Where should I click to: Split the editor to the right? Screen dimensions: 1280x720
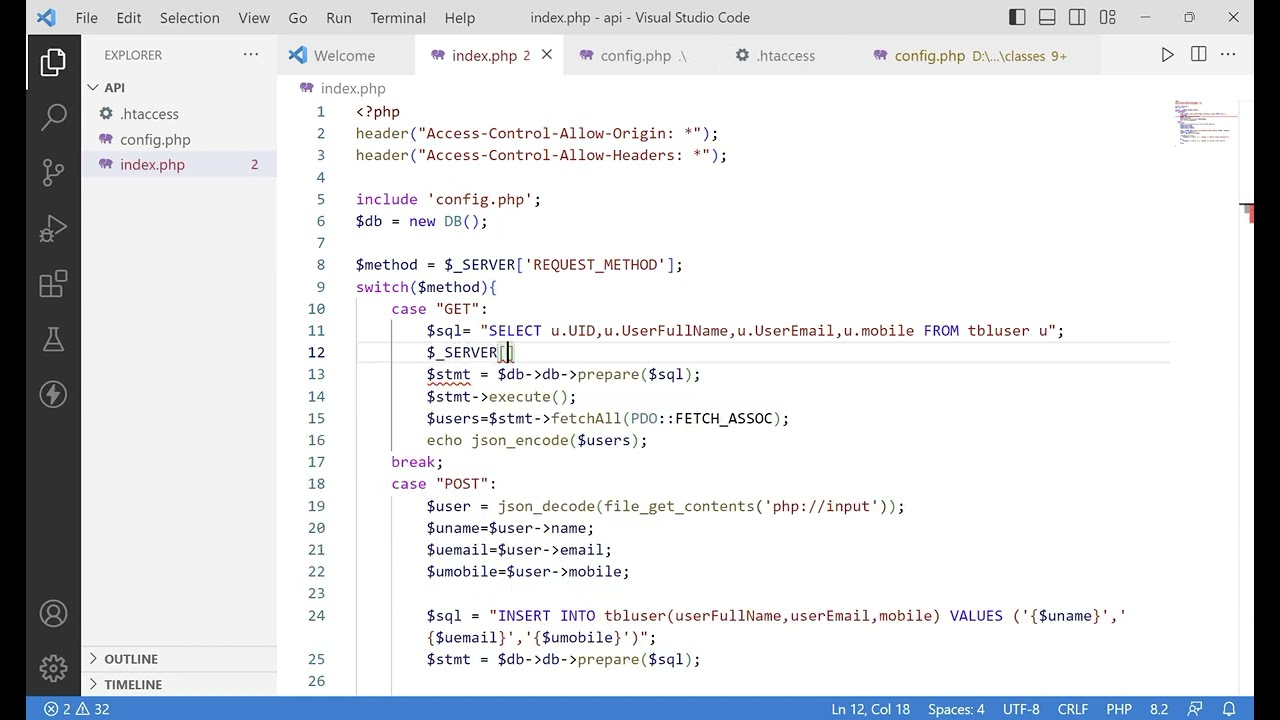pos(1198,55)
